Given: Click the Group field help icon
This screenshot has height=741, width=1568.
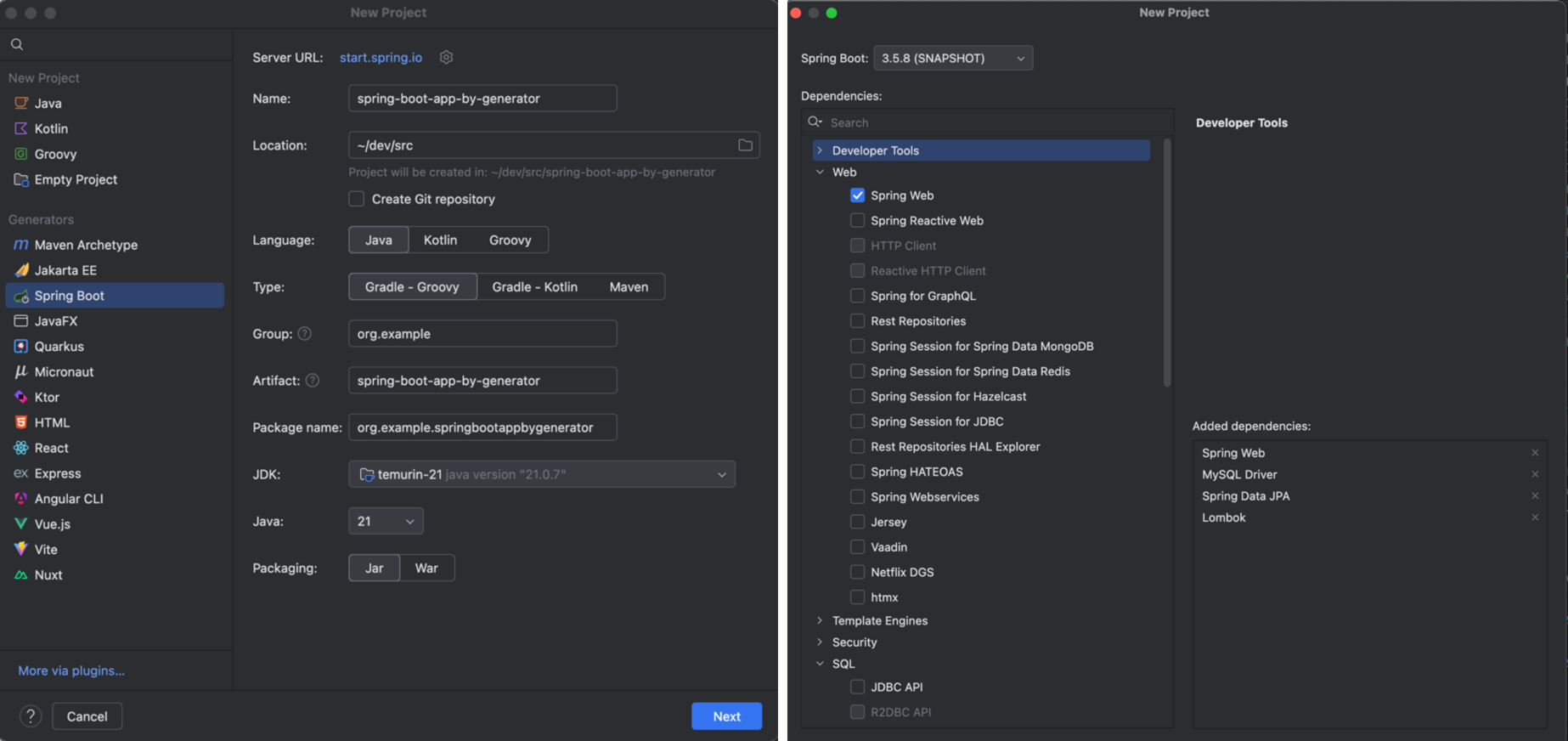Looking at the screenshot, I should click(305, 334).
